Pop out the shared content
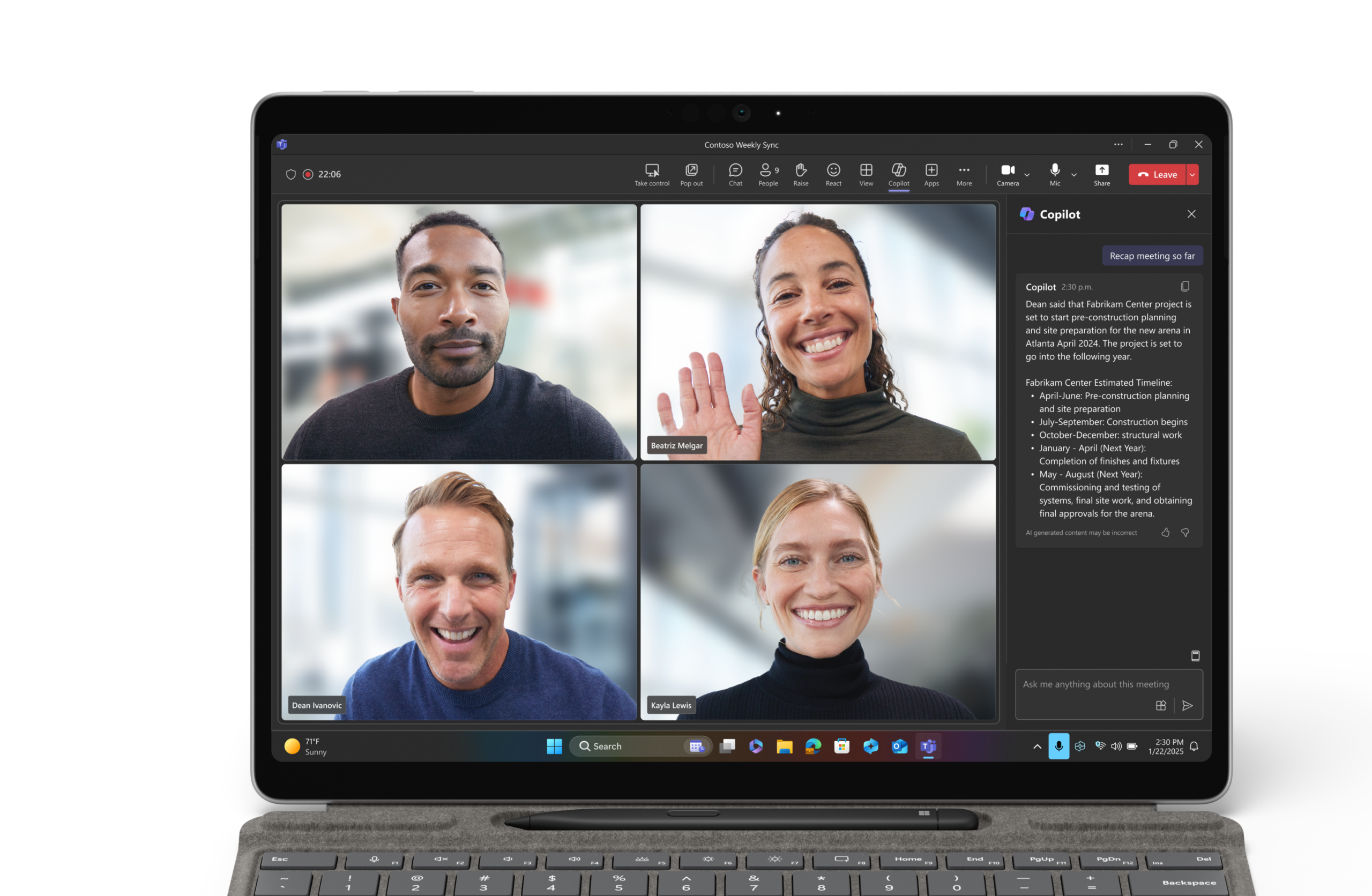Viewport: 1372px width, 896px height. point(691,174)
